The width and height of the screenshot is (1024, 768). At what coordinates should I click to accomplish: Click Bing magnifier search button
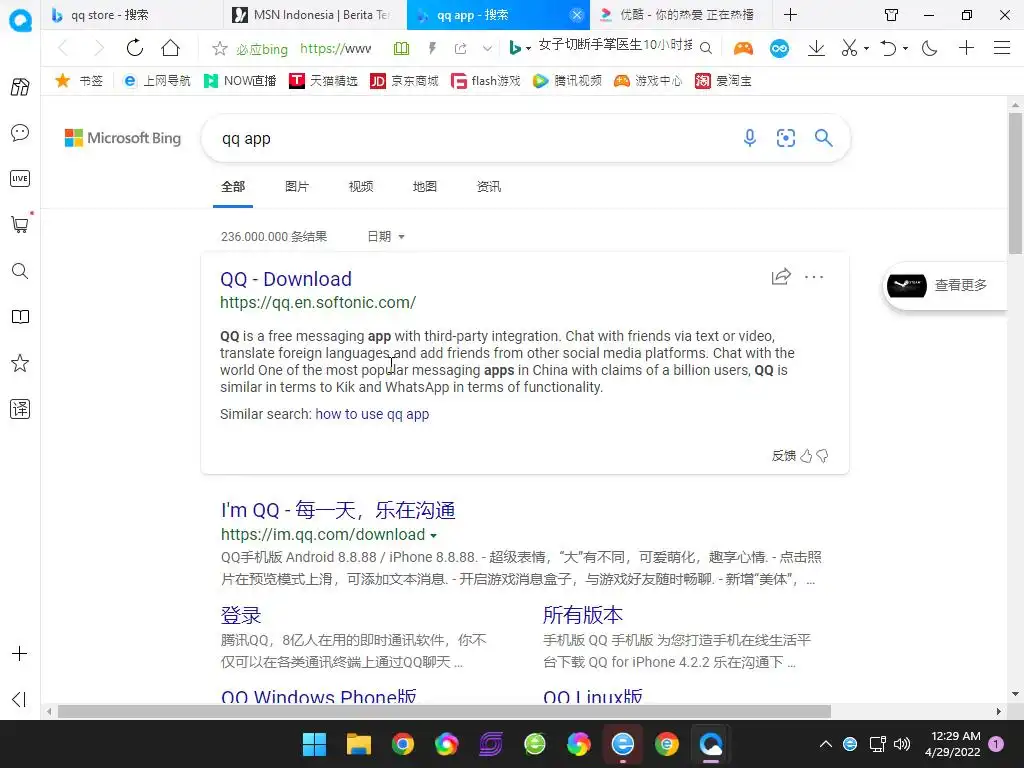point(823,138)
